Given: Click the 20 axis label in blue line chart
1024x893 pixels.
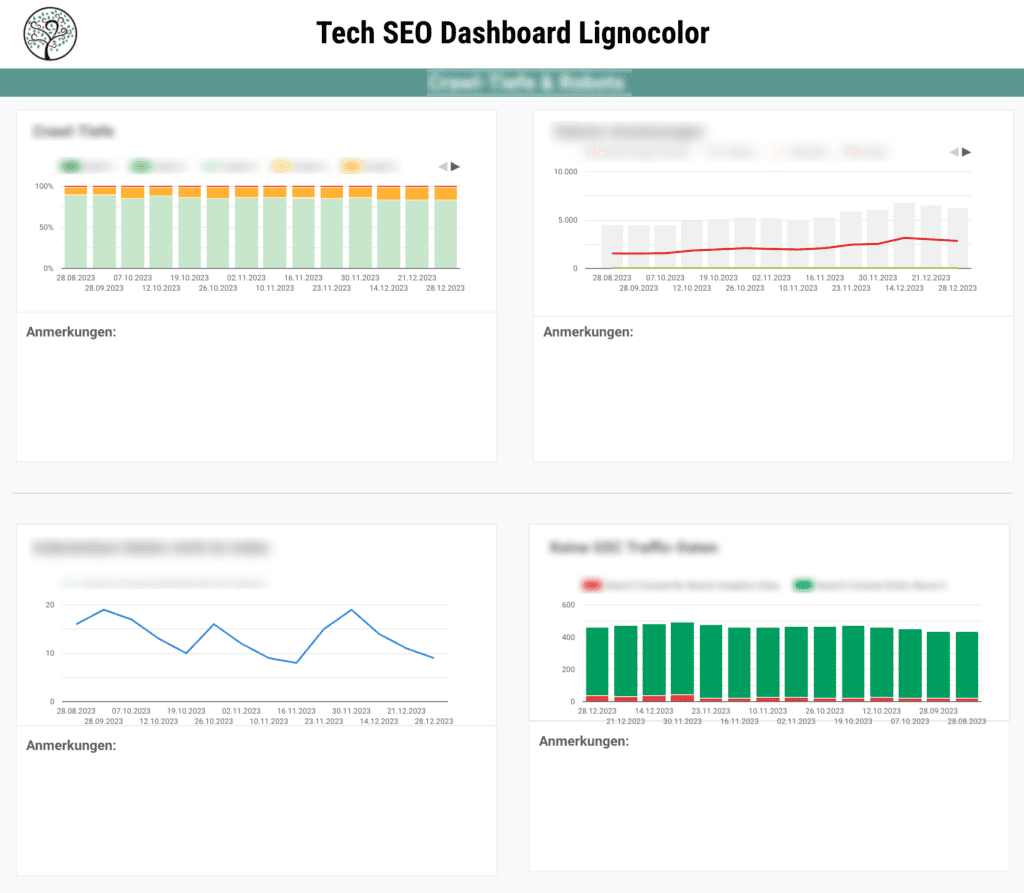Looking at the screenshot, I should click(x=50, y=605).
